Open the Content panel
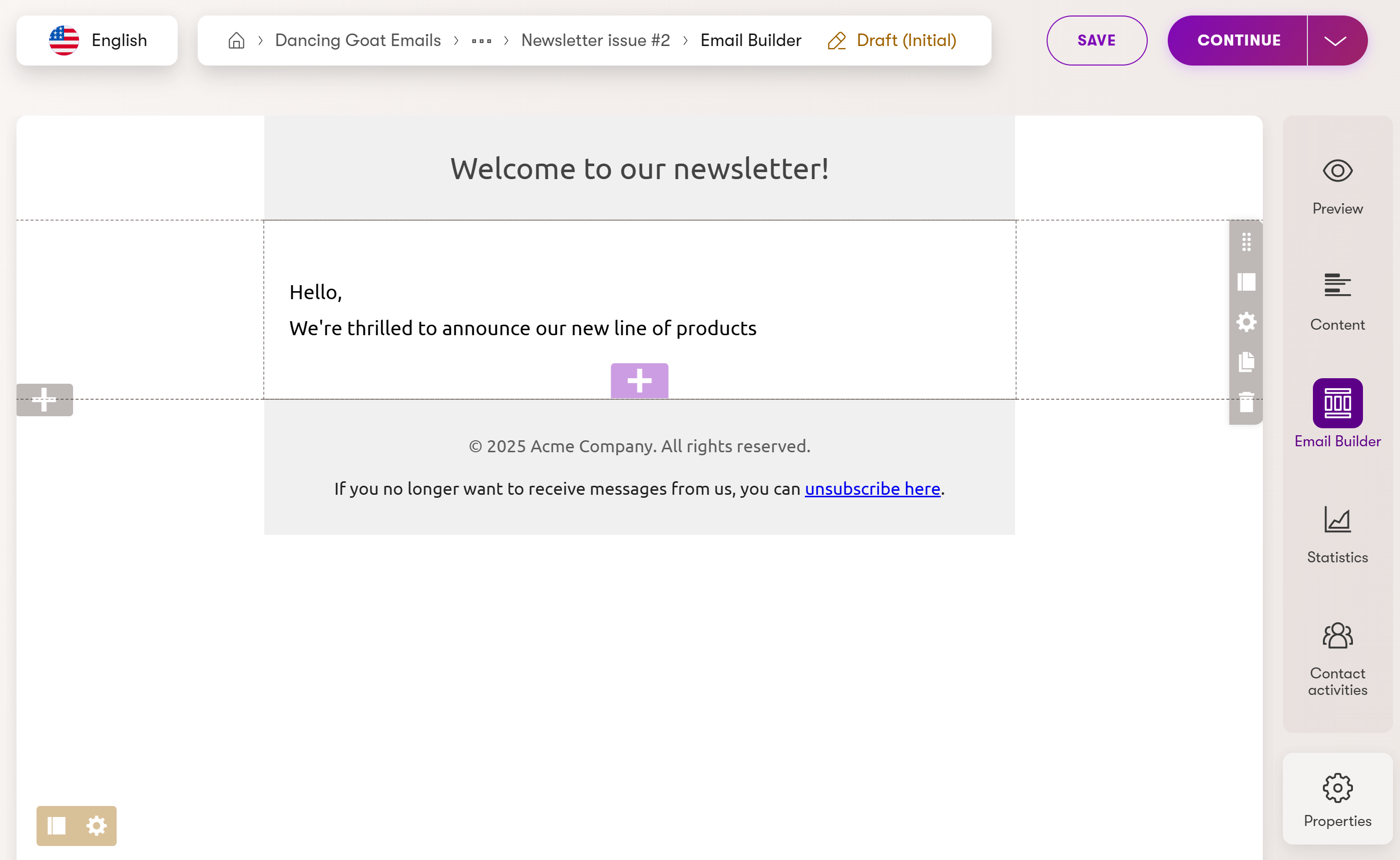 tap(1337, 299)
